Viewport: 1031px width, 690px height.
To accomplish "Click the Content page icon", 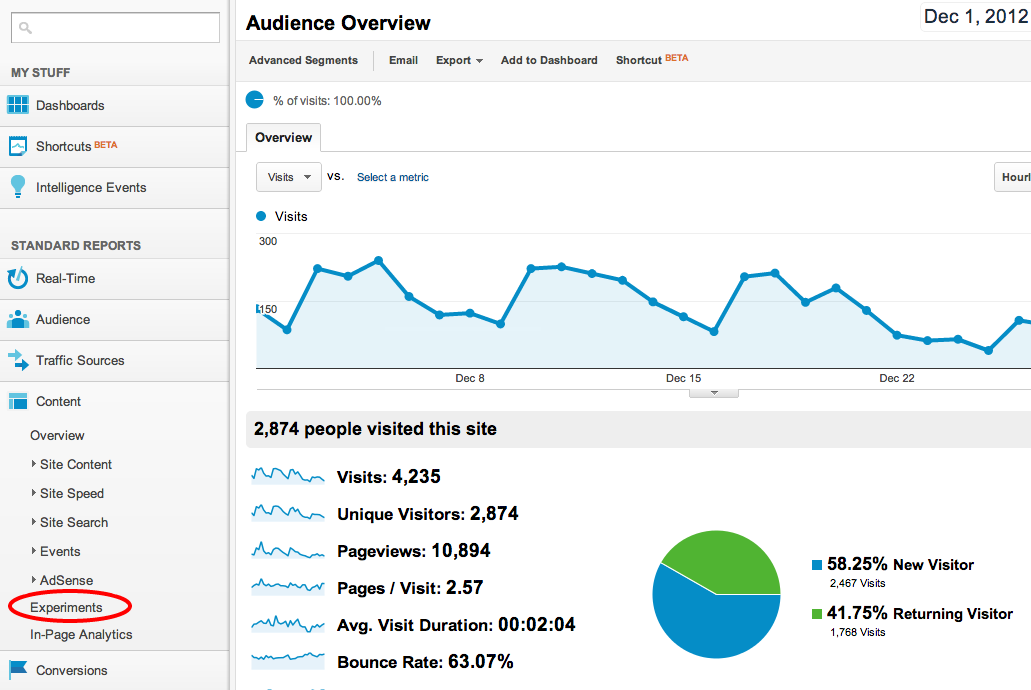I will click(x=18, y=401).
